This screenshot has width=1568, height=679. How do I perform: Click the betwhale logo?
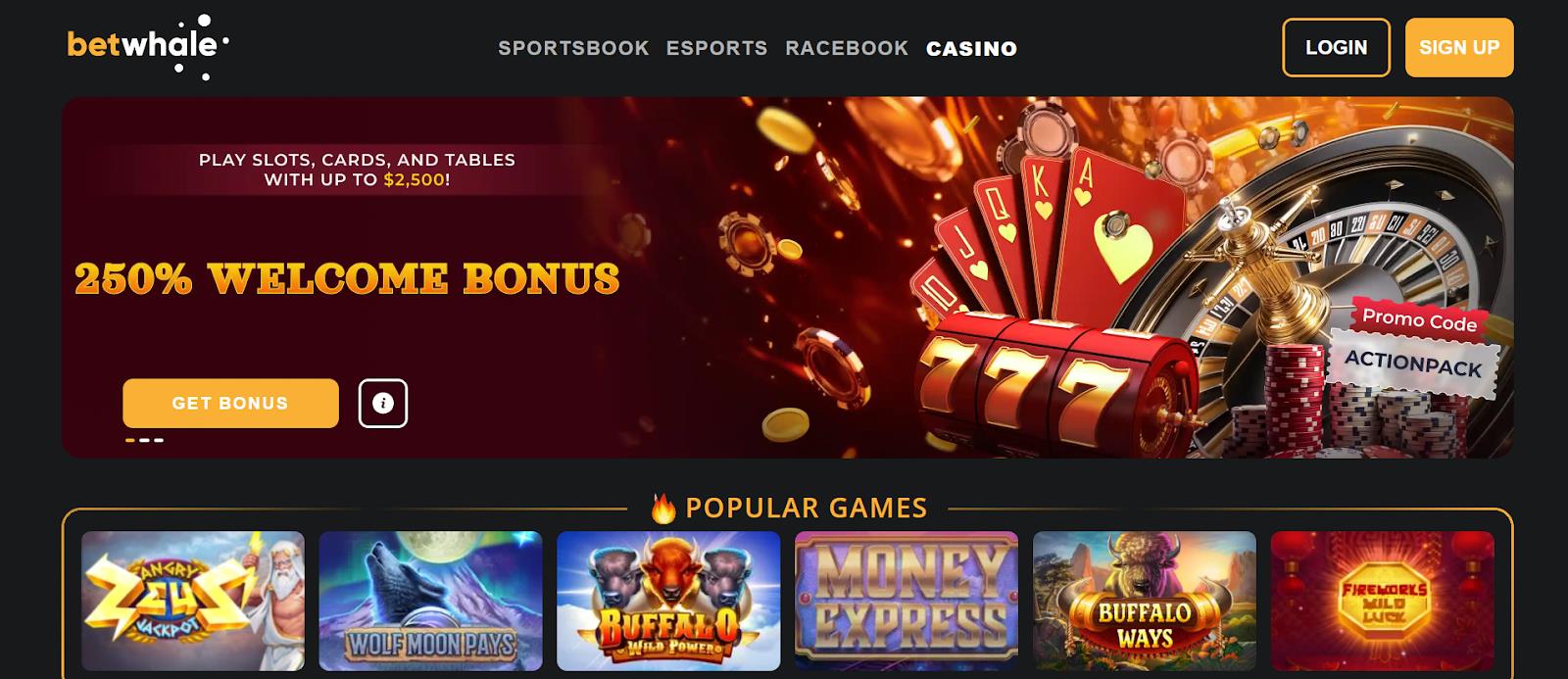(148, 46)
